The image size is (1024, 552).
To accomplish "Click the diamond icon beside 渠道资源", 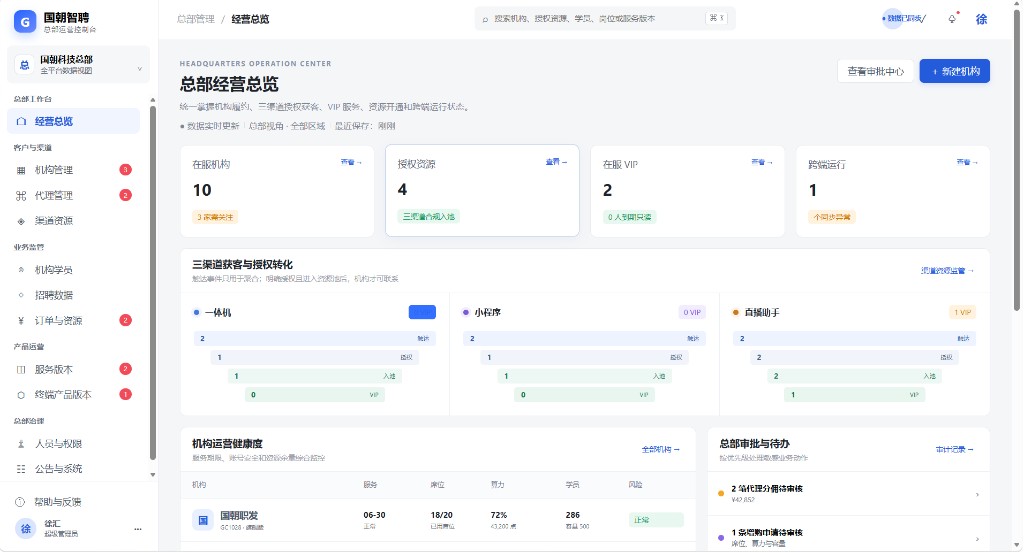I will (21, 221).
